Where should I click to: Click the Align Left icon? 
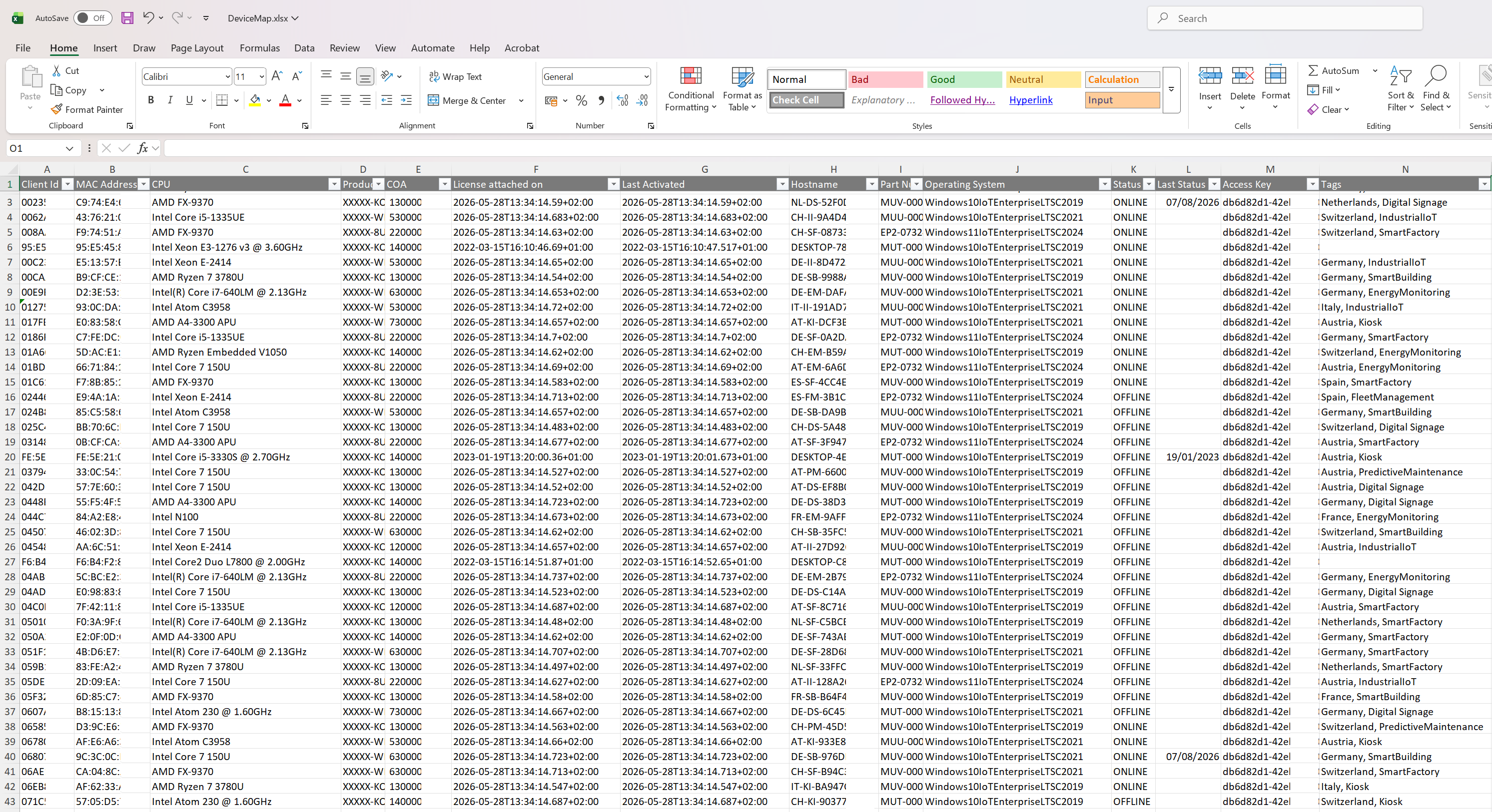point(326,100)
